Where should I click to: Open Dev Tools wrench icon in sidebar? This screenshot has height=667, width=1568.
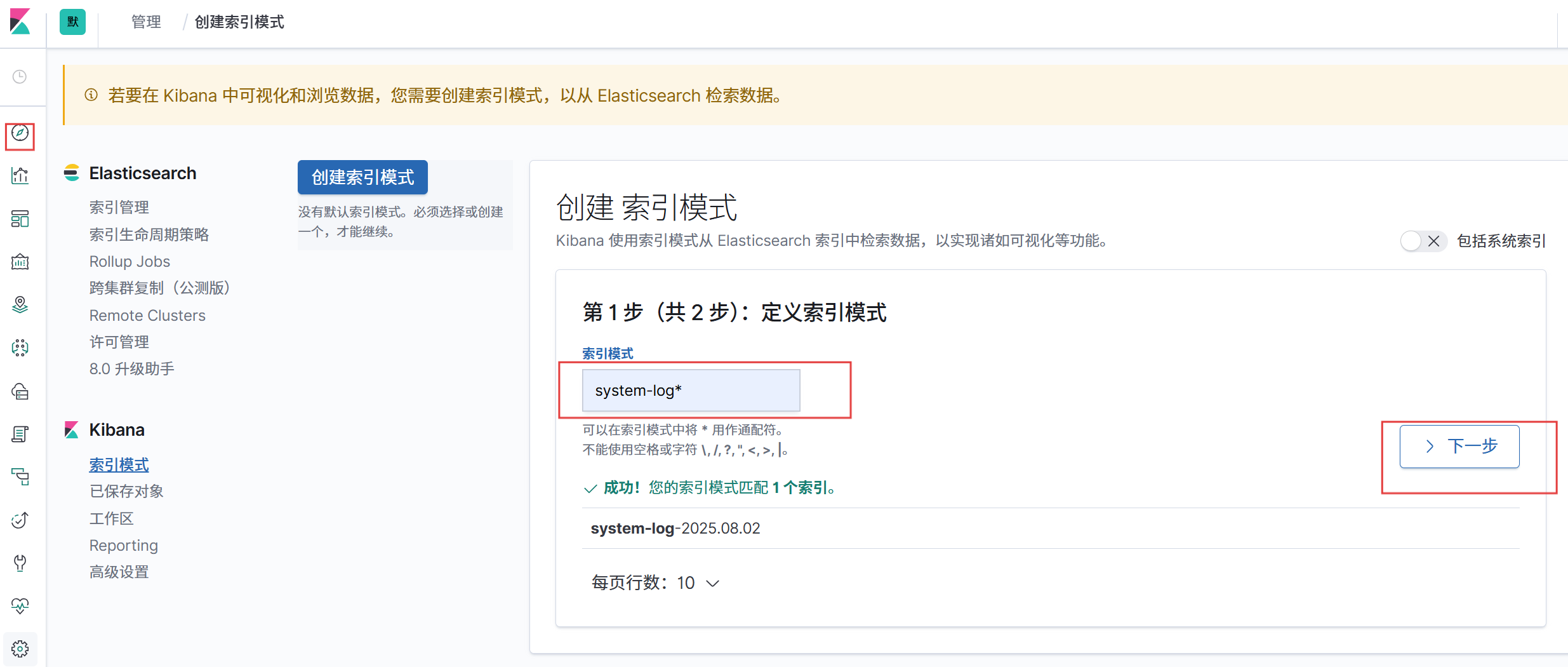tap(20, 563)
